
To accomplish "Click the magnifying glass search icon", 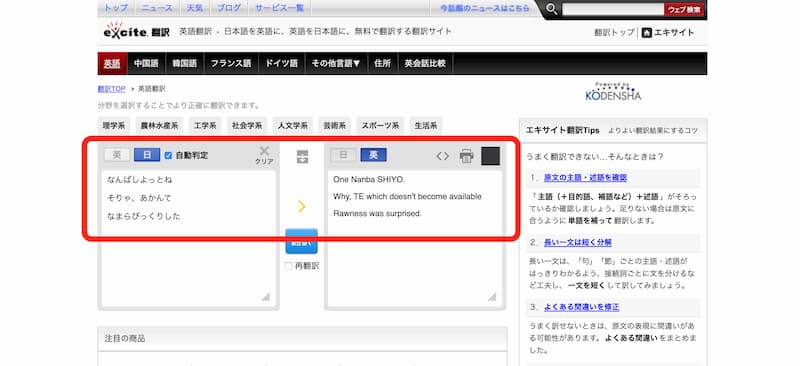I will [552, 9].
